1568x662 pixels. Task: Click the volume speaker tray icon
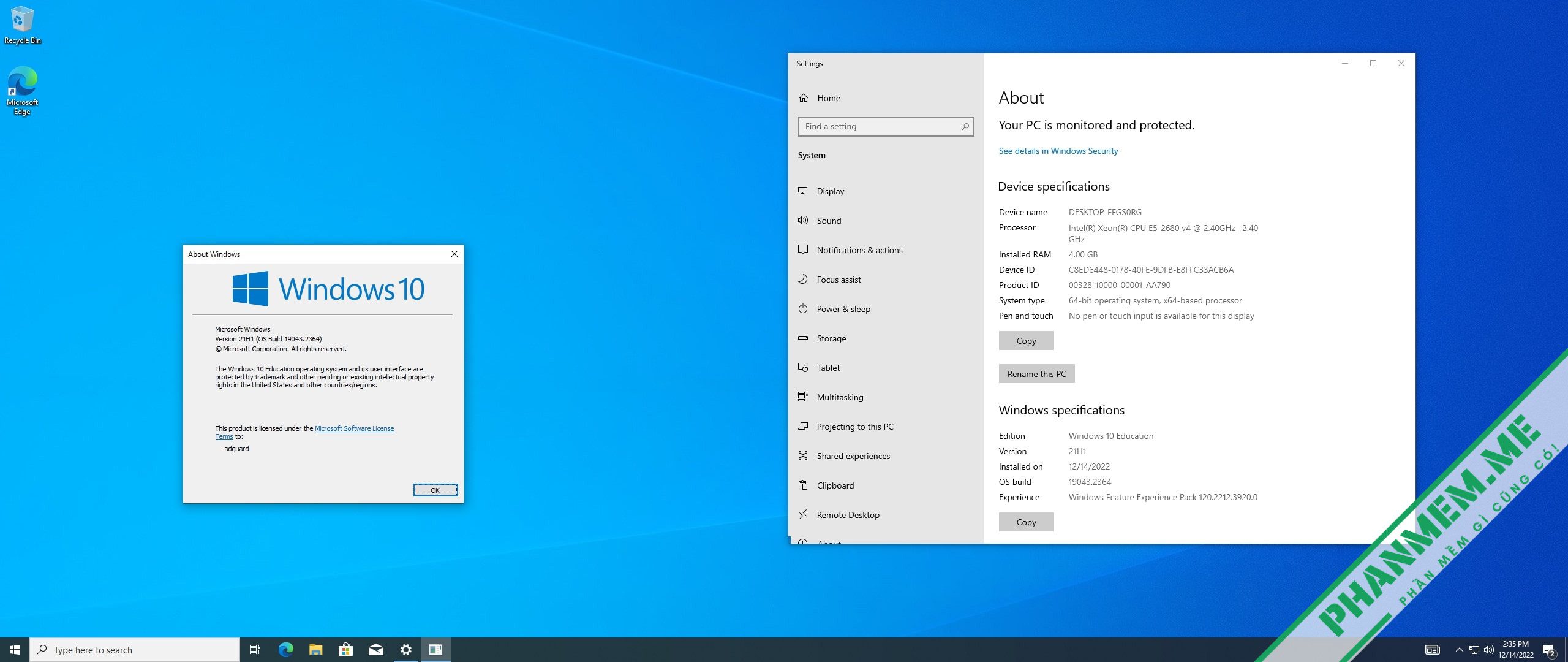pyautogui.click(x=1488, y=650)
